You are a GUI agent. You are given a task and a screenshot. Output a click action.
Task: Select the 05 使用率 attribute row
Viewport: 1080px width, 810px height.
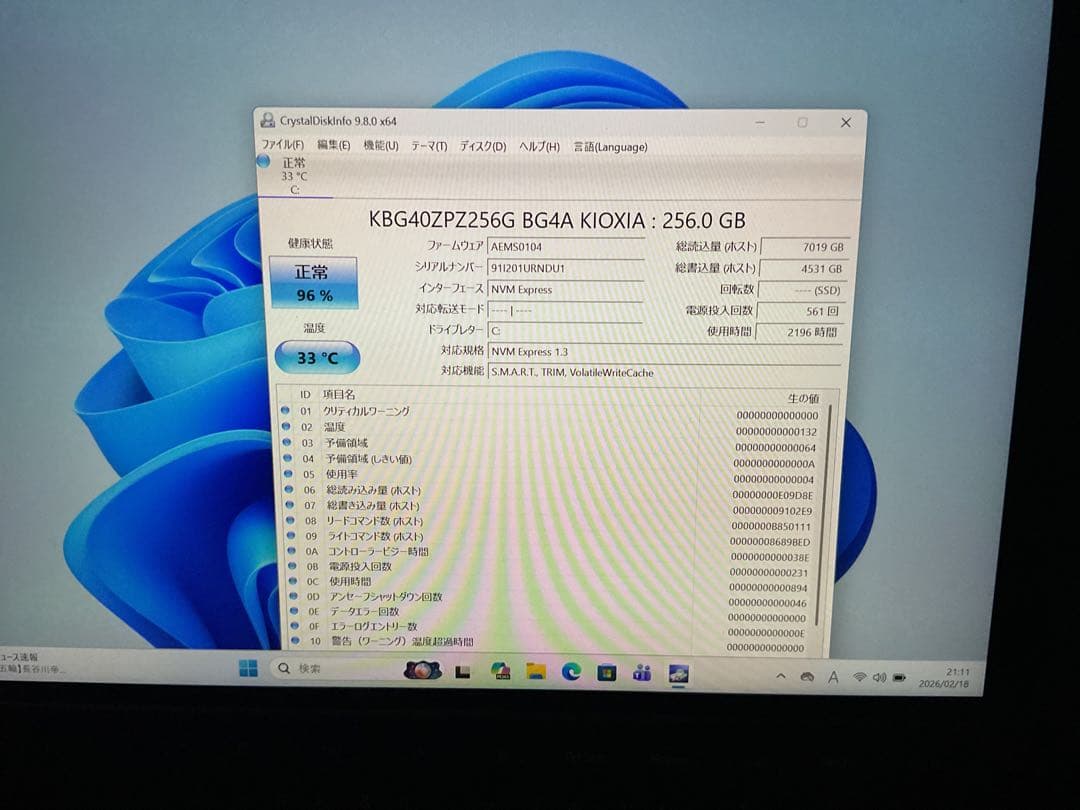pyautogui.click(x=550, y=476)
